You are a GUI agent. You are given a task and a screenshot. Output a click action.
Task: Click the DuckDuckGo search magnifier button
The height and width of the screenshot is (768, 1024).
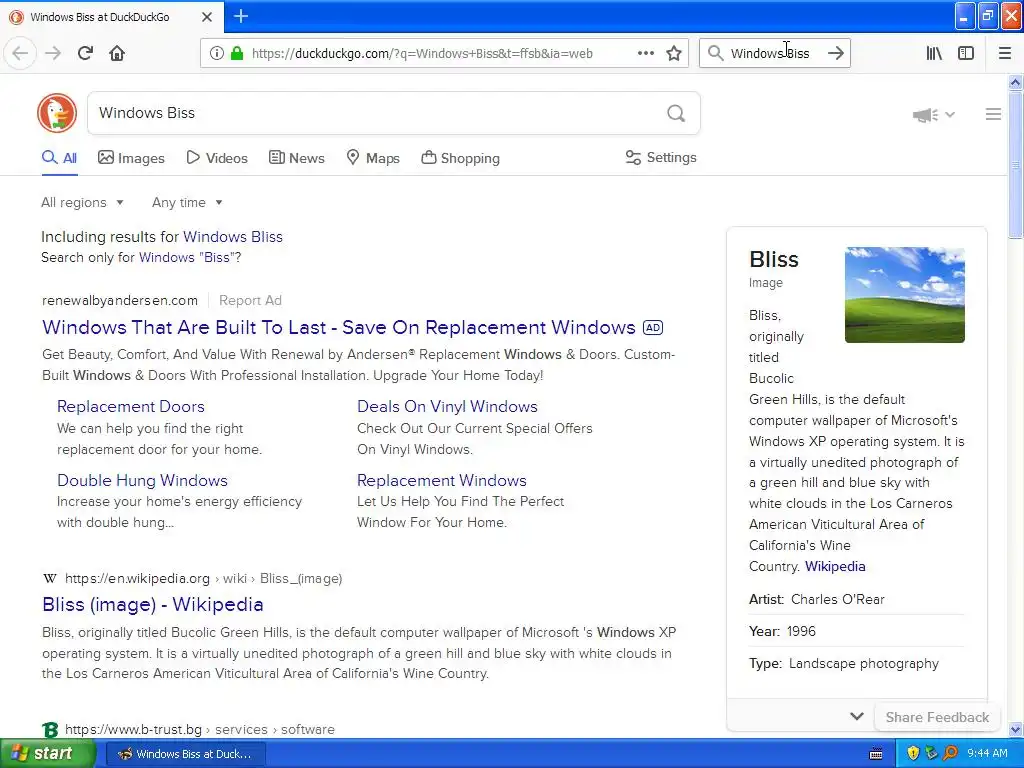[x=676, y=114]
